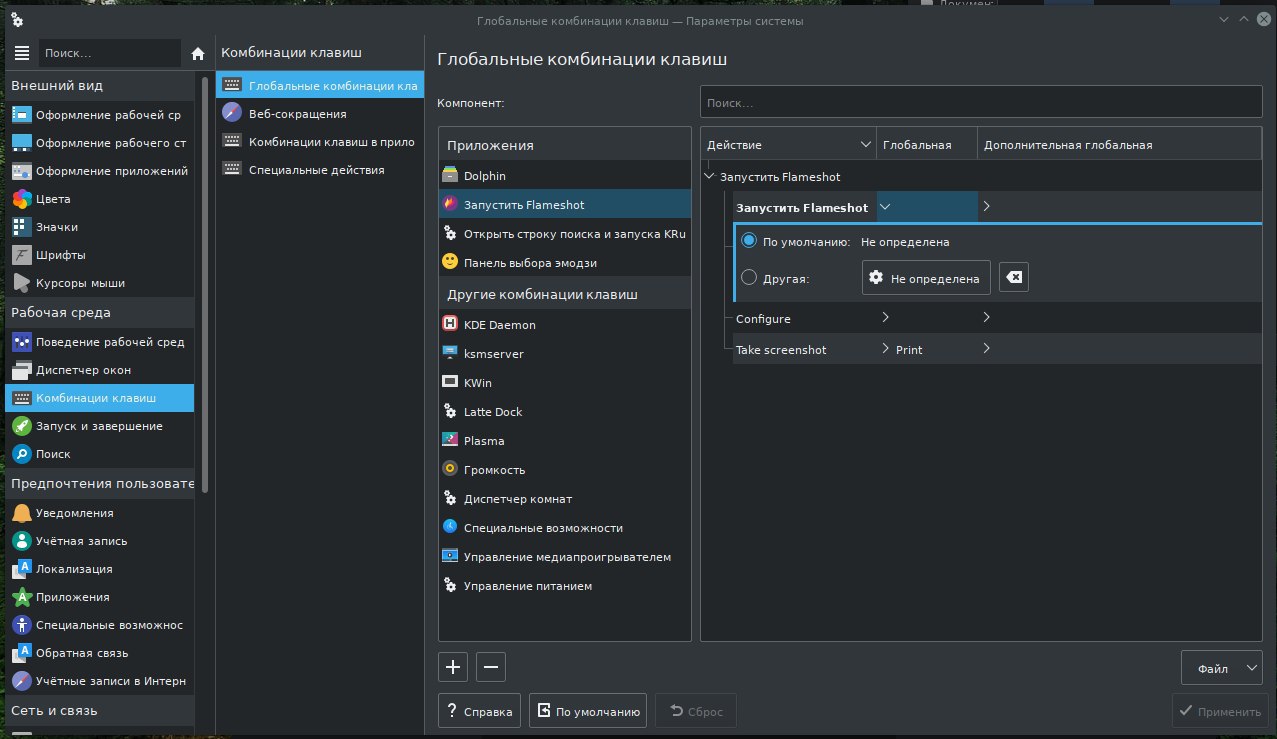Click the Глобальная column header

coord(927,145)
